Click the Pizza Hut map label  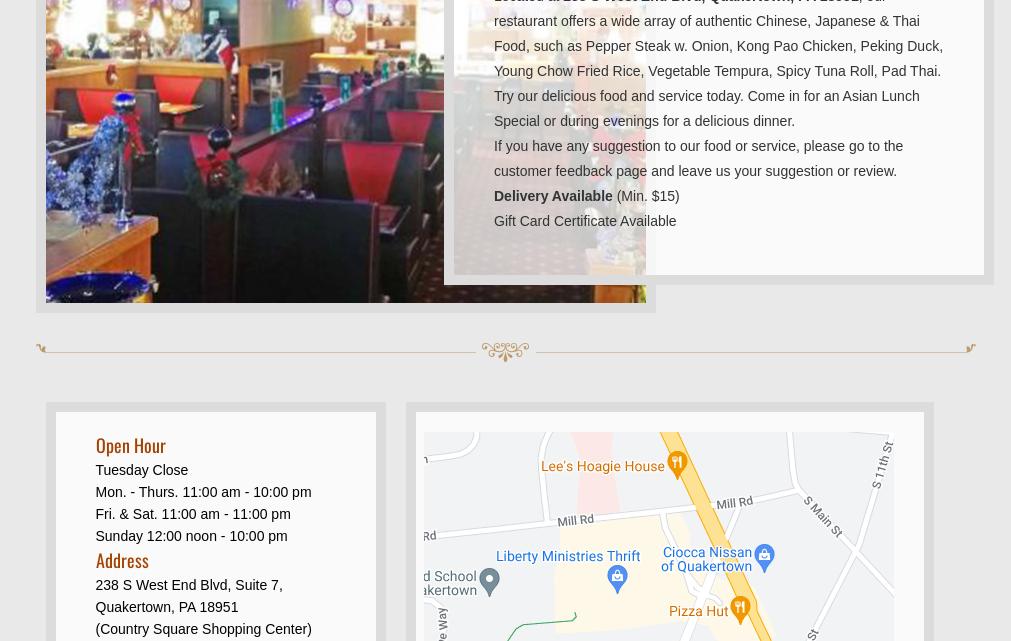698,611
